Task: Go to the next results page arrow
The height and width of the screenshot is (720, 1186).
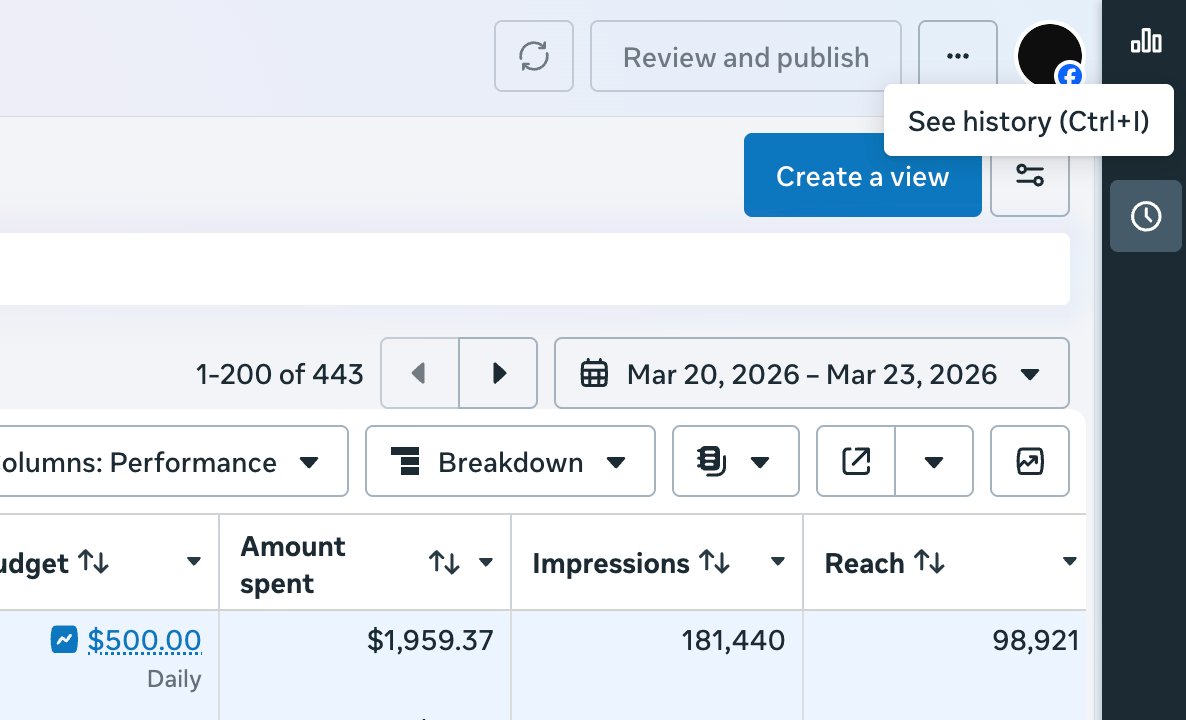Action: point(498,373)
